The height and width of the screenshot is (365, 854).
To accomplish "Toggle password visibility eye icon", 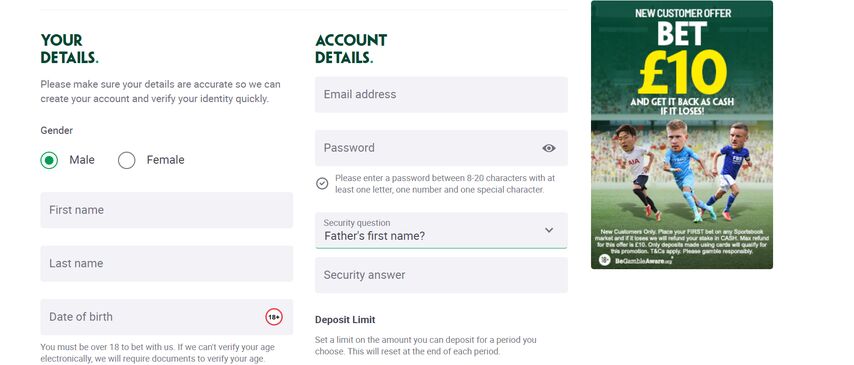I will point(548,148).
